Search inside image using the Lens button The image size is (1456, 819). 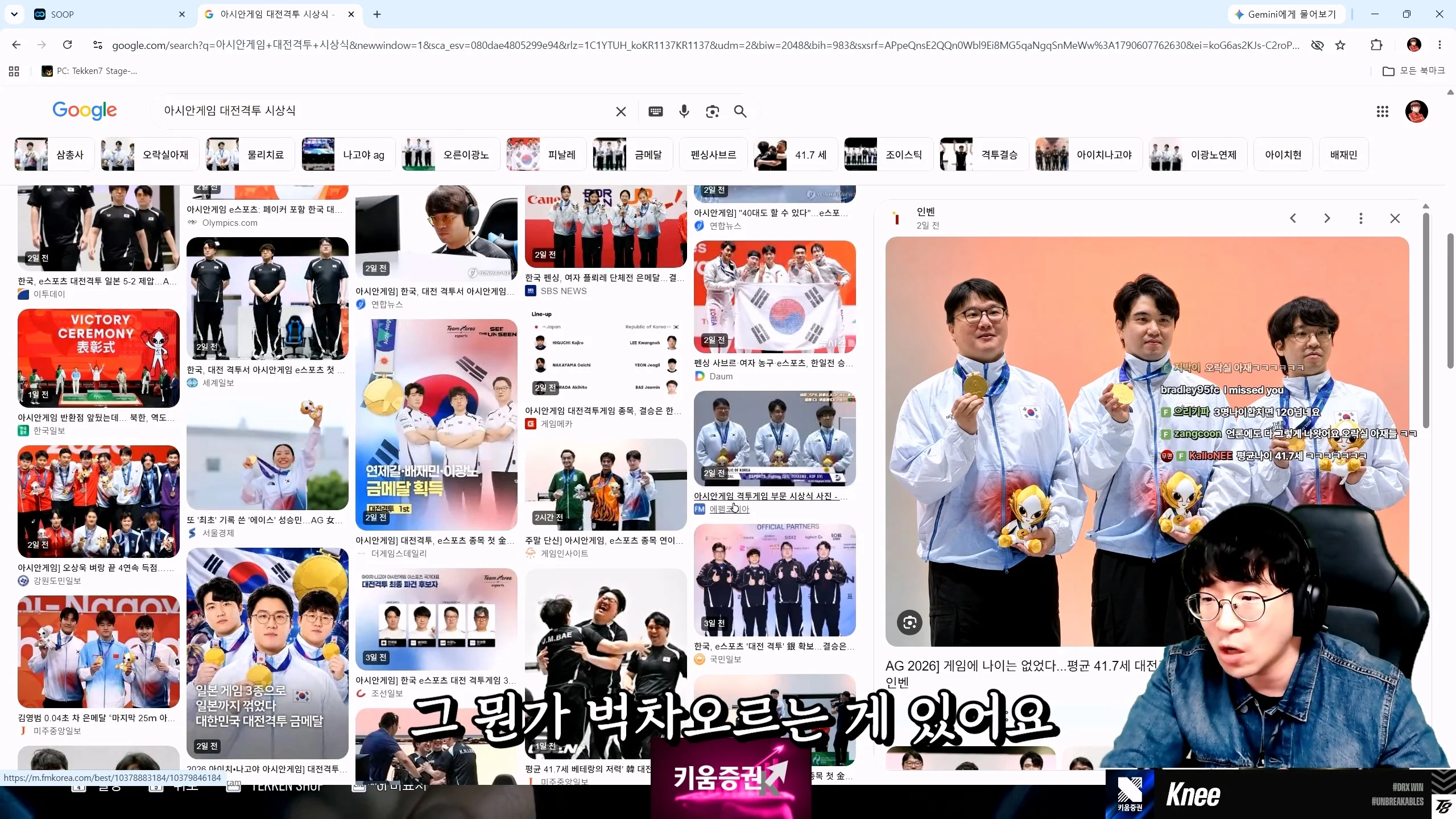pyautogui.click(x=909, y=622)
